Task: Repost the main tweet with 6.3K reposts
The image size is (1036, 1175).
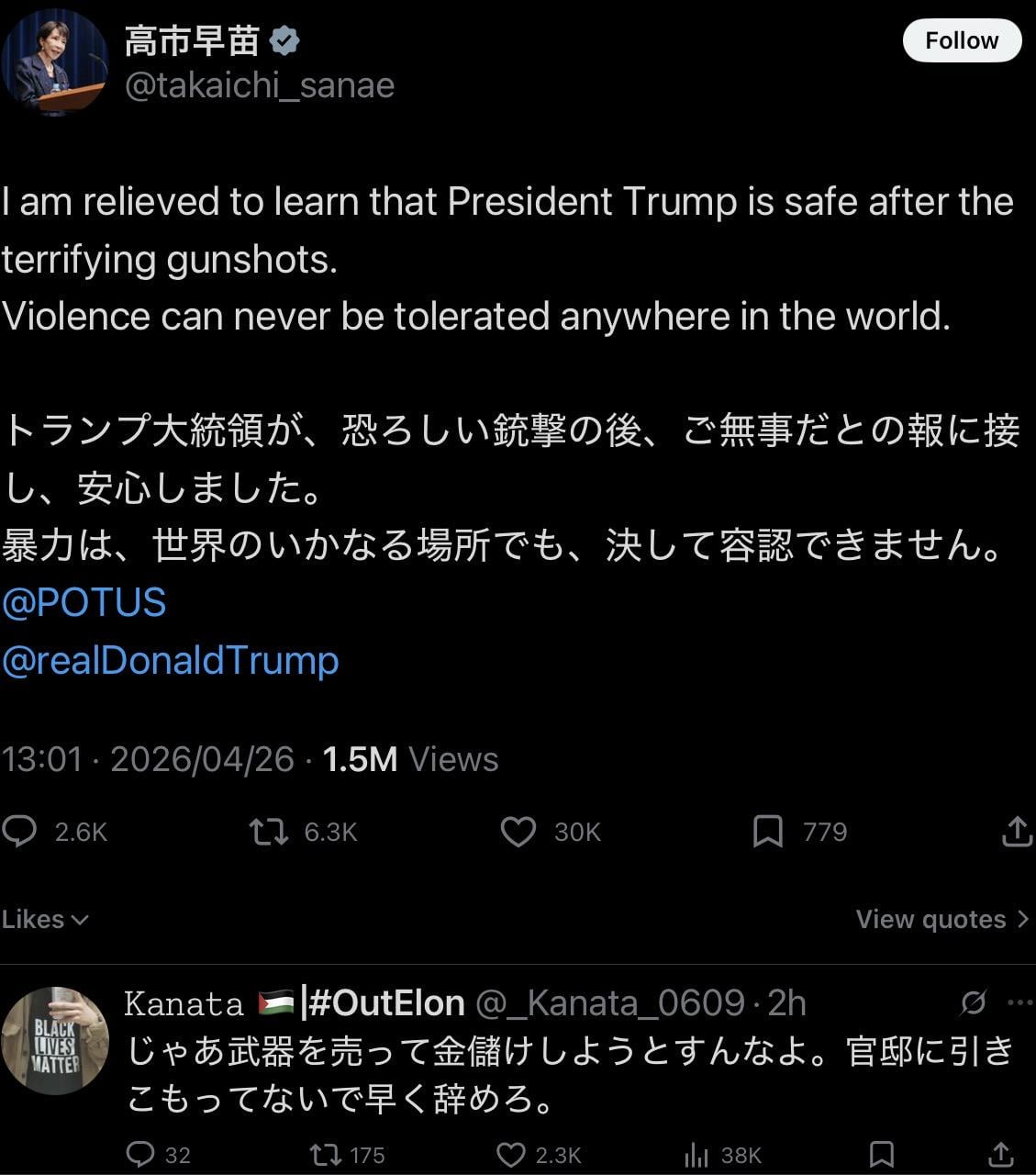Action: pos(269,832)
